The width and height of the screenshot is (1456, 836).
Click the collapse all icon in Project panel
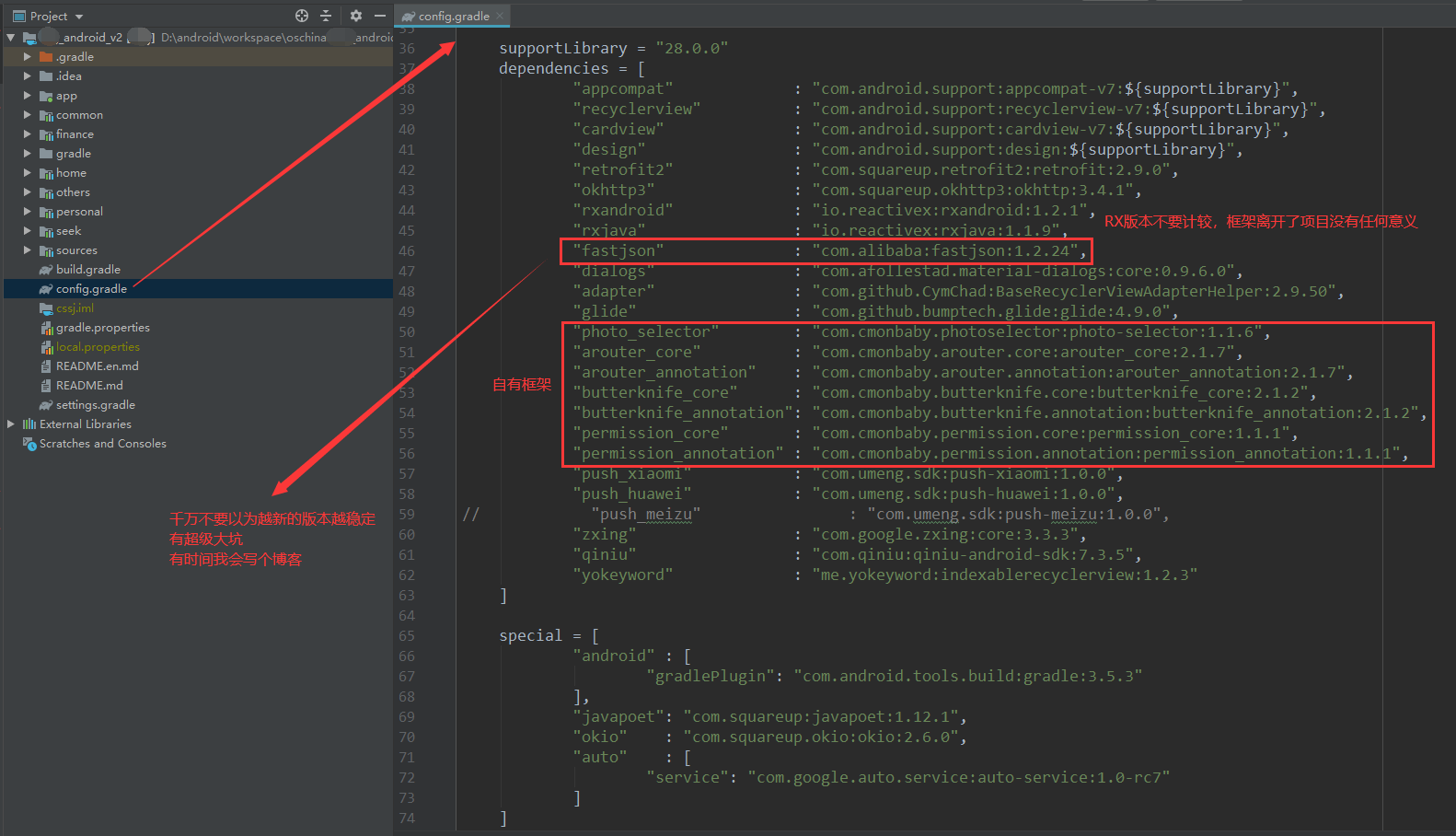coord(326,16)
